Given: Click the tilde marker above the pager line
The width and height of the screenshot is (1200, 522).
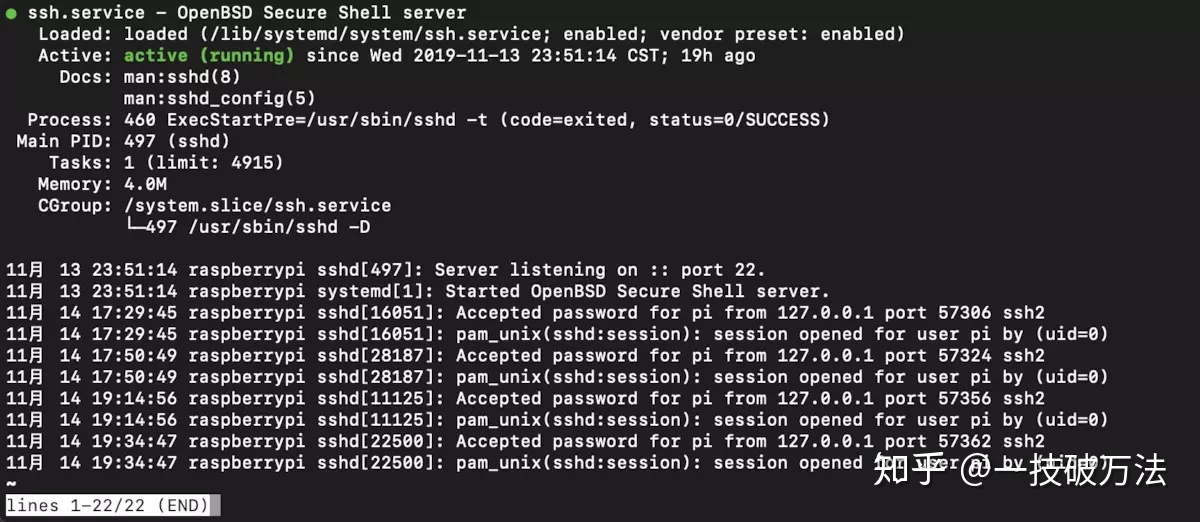Looking at the screenshot, I should (11, 484).
